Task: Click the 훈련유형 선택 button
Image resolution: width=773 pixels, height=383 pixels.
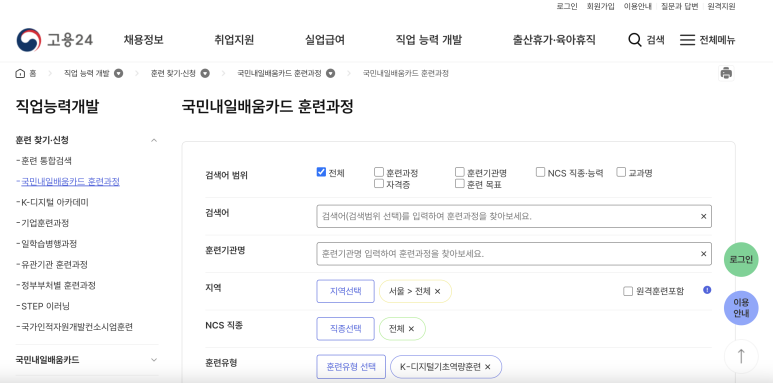Action: coord(351,367)
